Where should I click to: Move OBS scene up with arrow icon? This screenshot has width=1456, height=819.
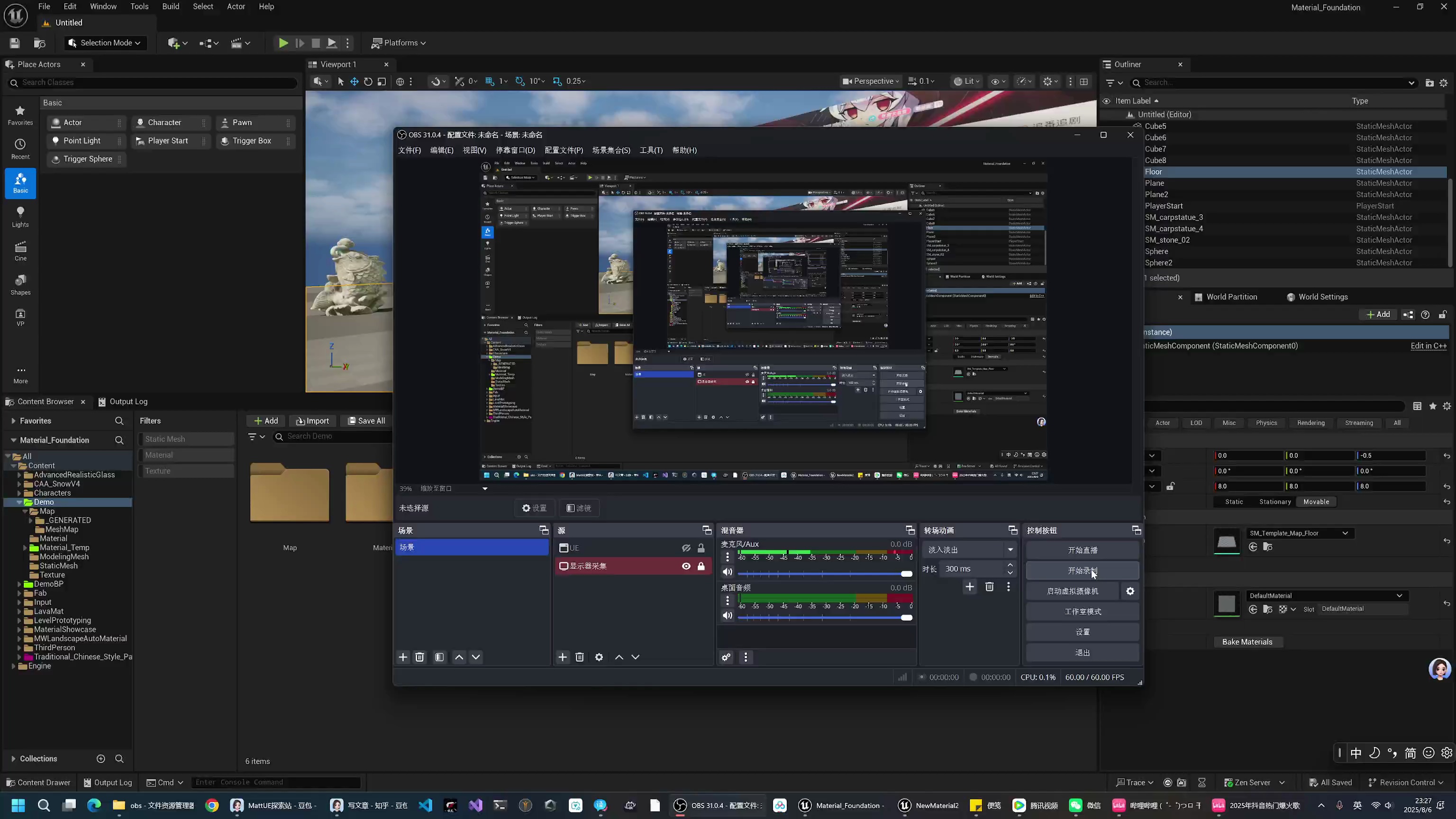point(459,657)
